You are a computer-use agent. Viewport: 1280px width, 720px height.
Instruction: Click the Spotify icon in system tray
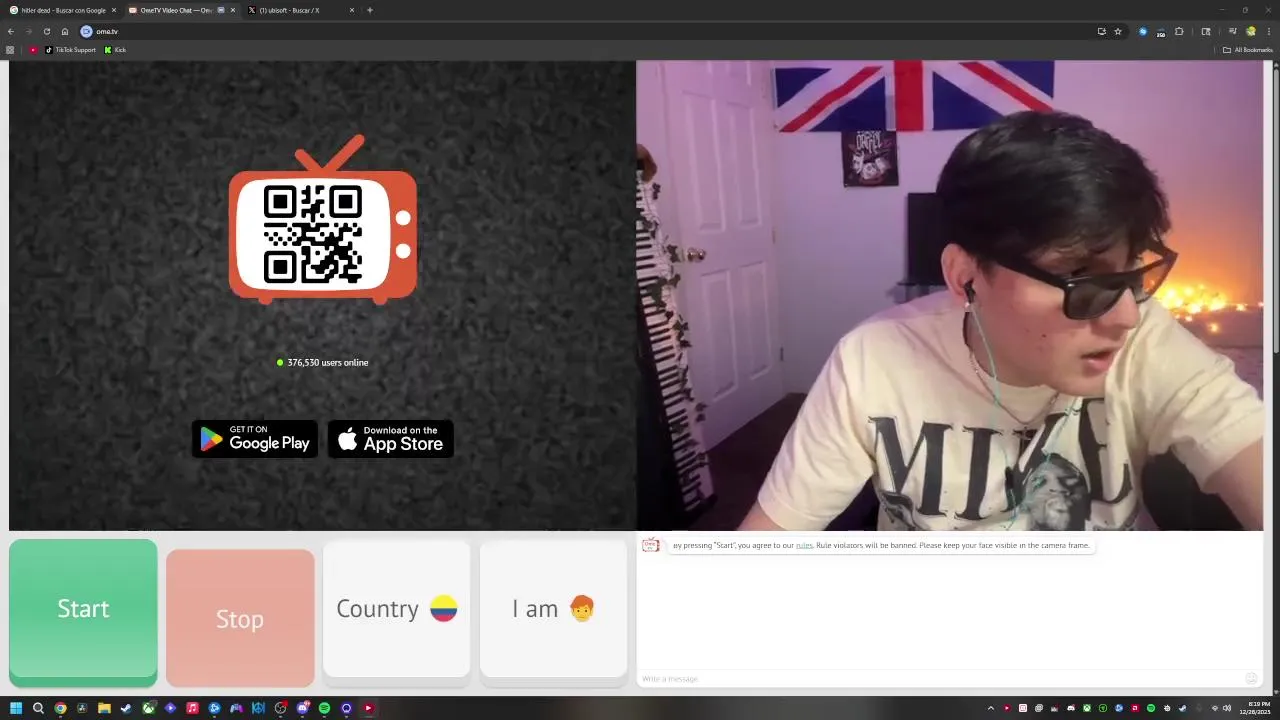1151,708
